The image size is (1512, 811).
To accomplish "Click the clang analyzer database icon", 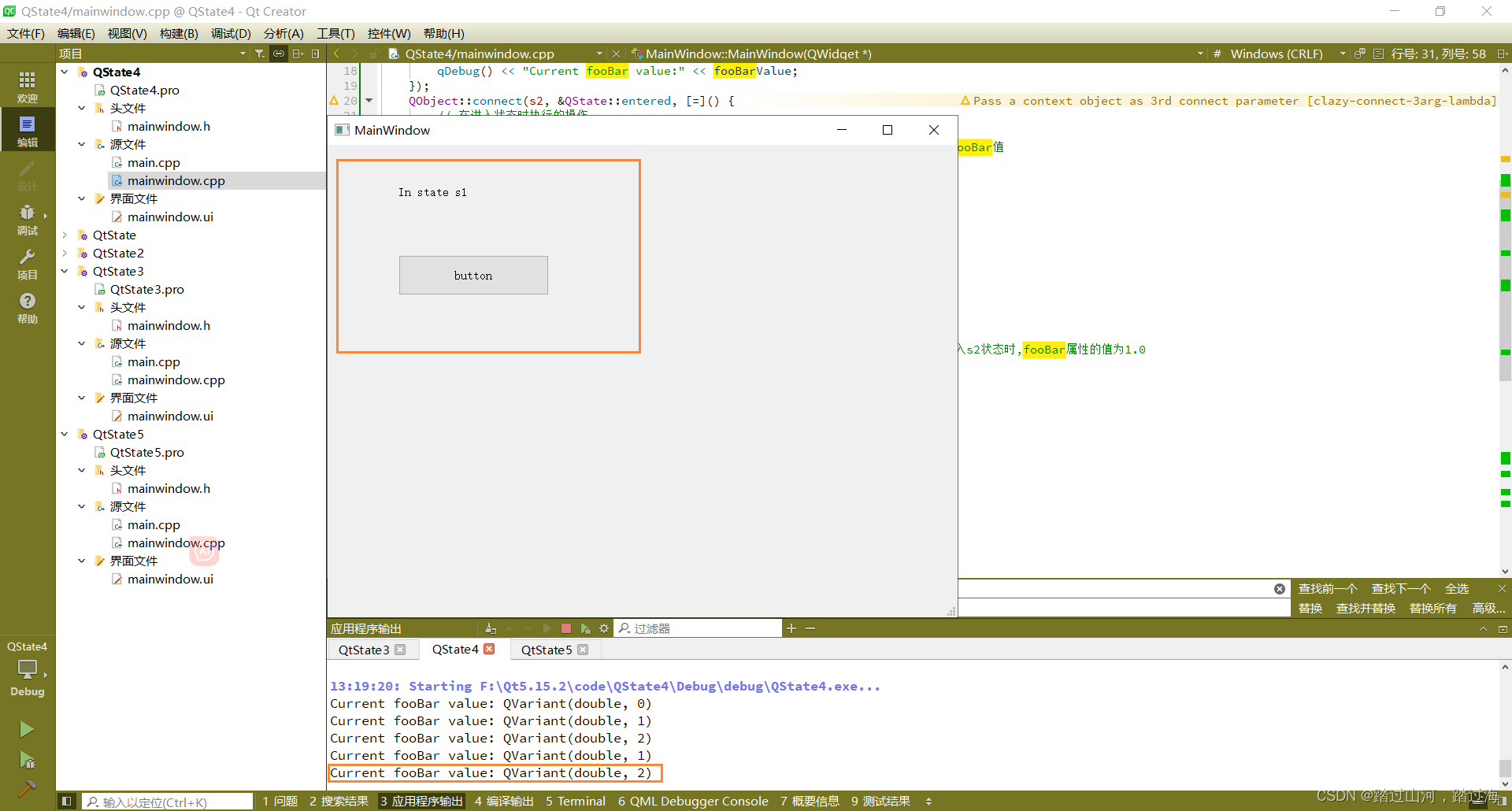I will point(1360,54).
